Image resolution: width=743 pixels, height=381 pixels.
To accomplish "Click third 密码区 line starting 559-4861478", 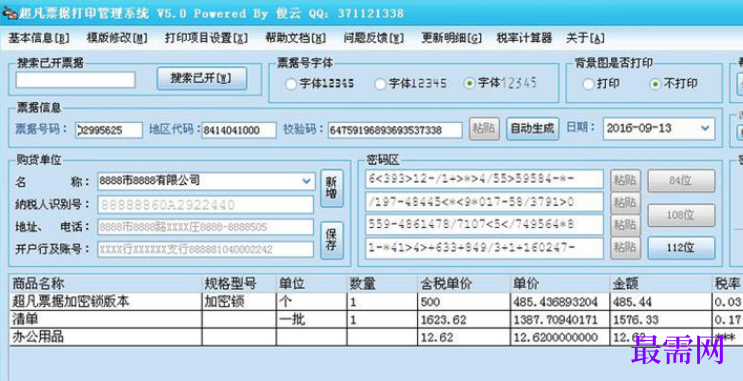I will click(x=484, y=225).
